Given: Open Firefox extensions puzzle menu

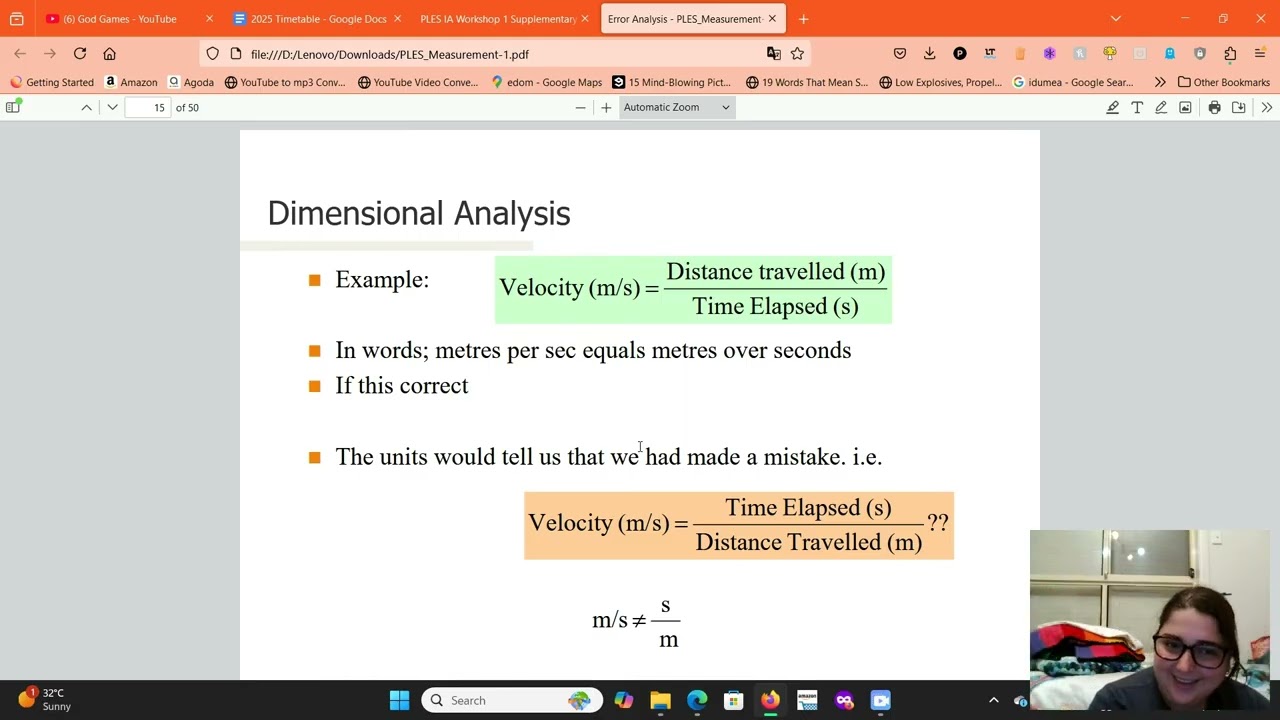Looking at the screenshot, I should (1230, 54).
